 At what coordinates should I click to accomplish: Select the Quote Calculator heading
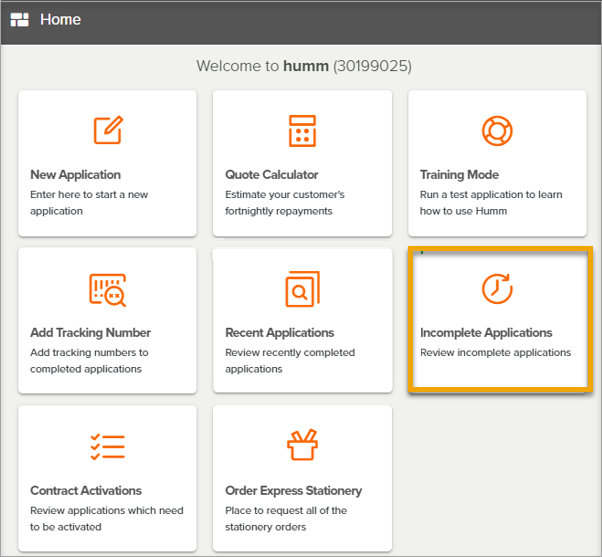pos(271,175)
